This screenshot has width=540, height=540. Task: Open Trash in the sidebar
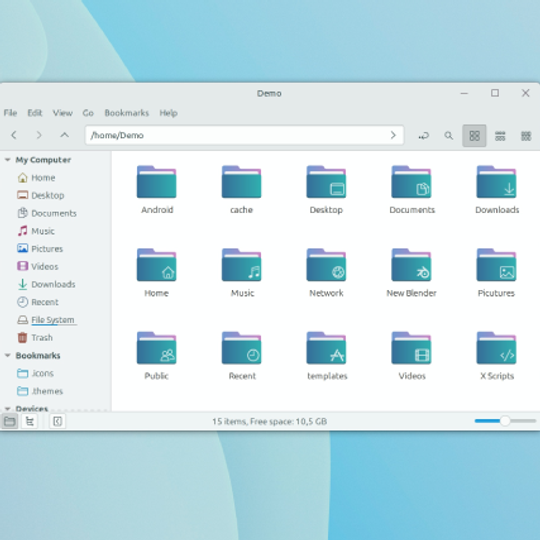click(35, 338)
